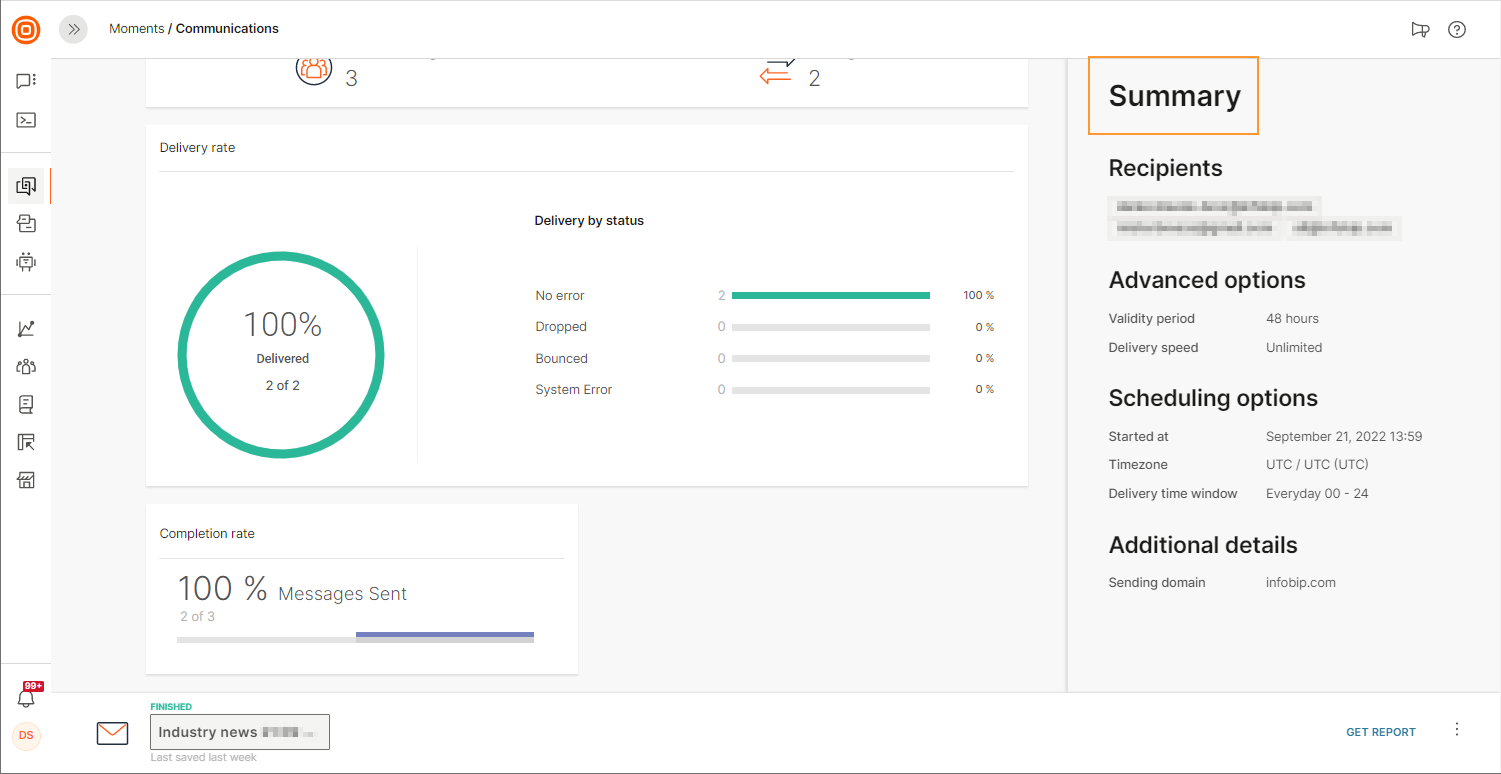Open the developer terminal icon in the sidebar

coord(26,120)
